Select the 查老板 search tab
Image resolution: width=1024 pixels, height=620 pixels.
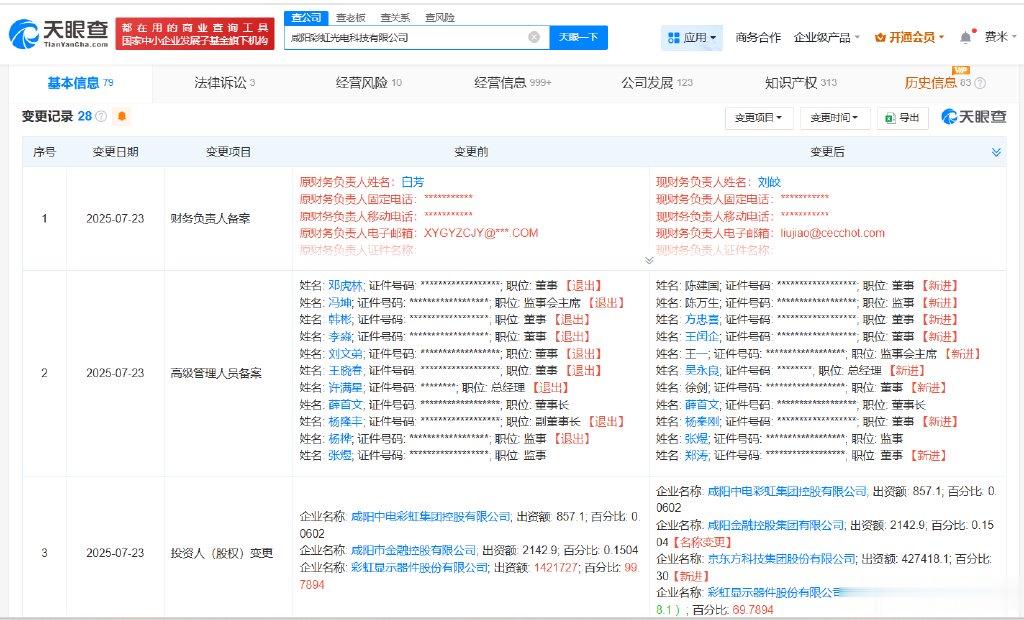(x=351, y=18)
